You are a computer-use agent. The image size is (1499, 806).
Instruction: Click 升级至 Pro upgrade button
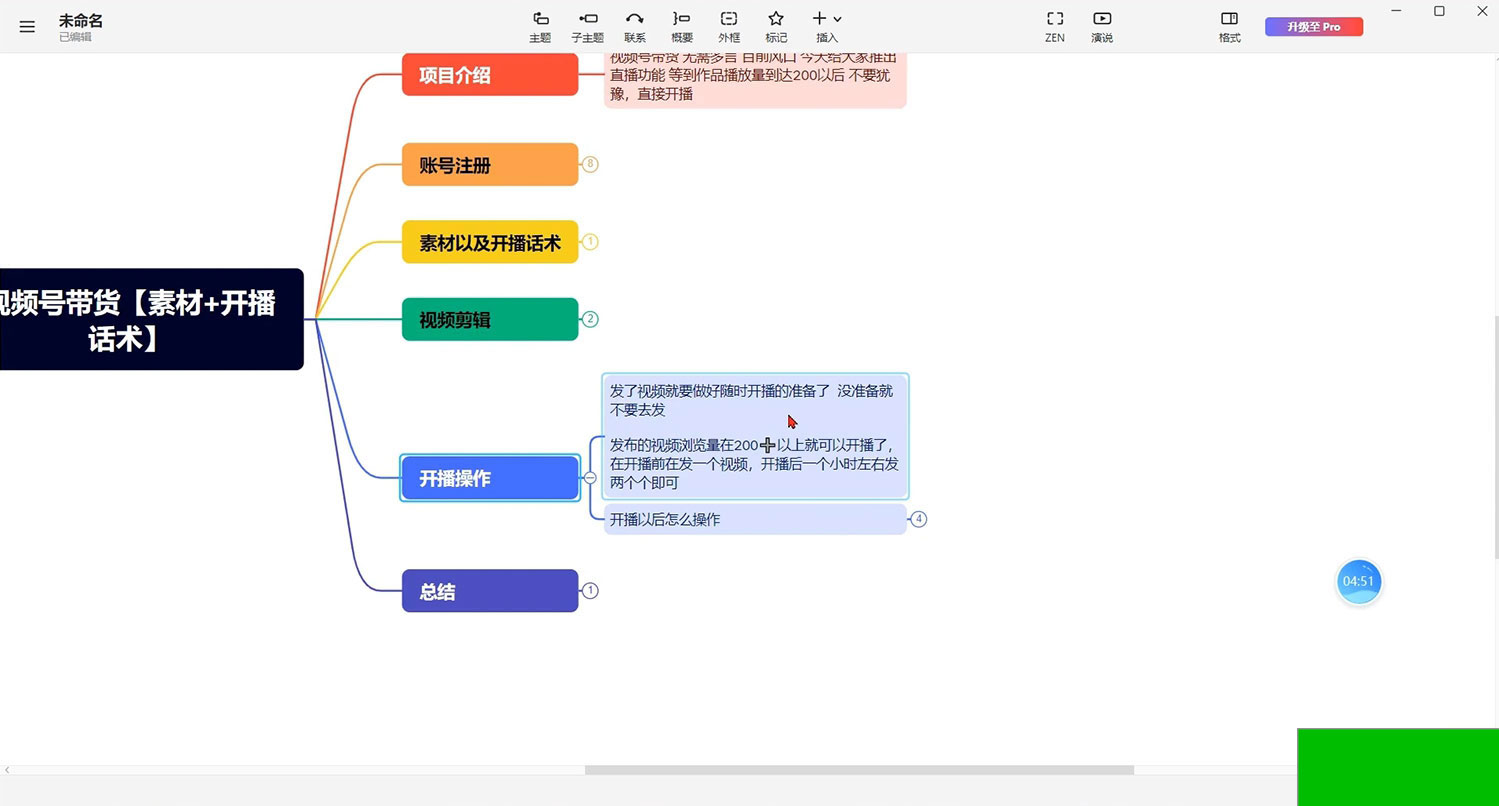pyautogui.click(x=1313, y=27)
